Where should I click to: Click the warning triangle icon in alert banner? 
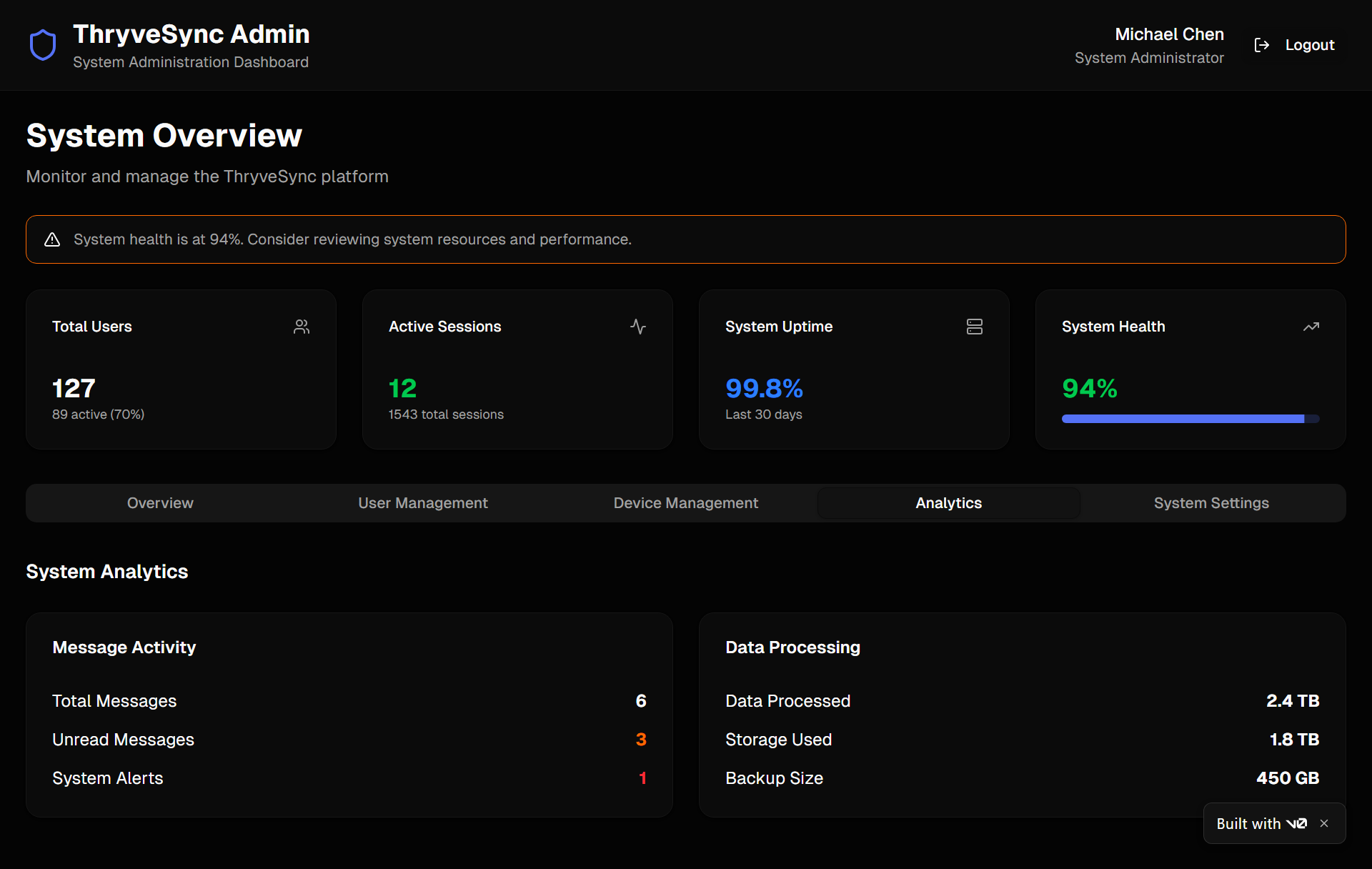tap(52, 239)
